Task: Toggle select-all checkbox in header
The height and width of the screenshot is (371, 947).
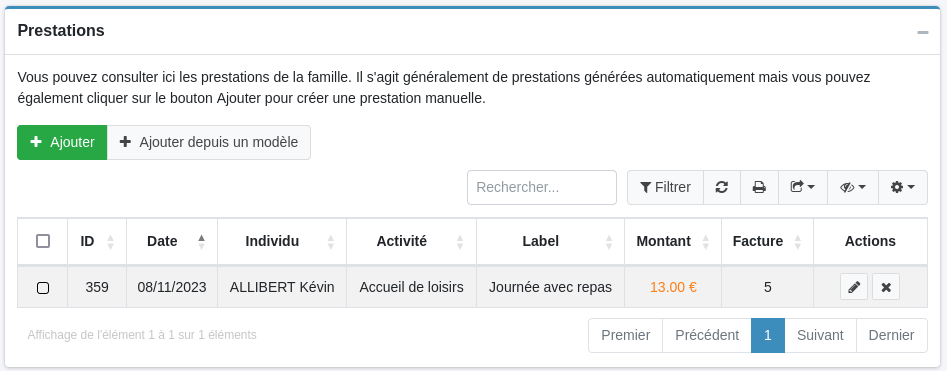Action: pos(43,241)
